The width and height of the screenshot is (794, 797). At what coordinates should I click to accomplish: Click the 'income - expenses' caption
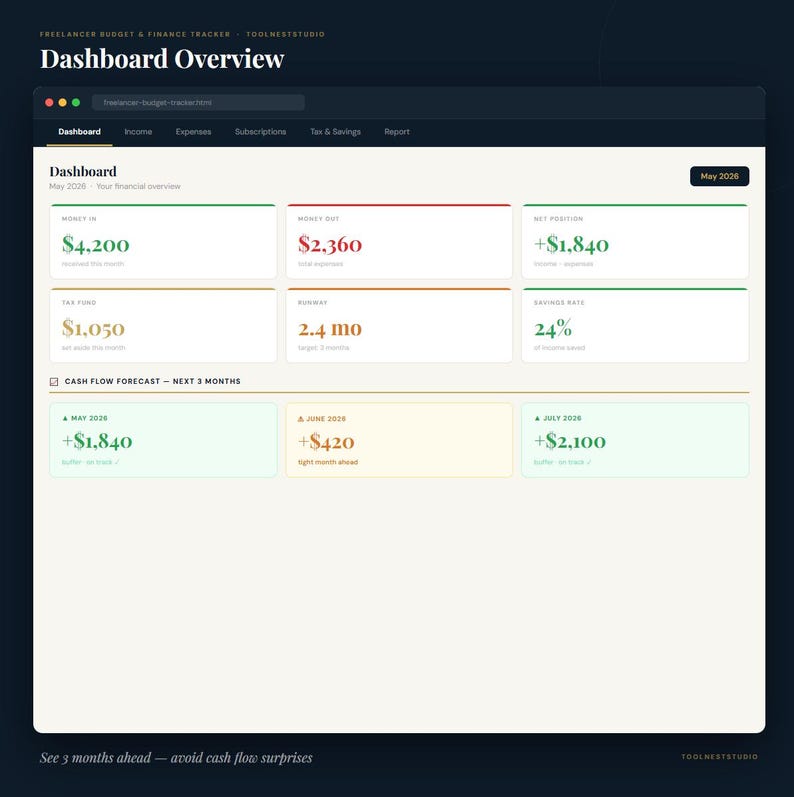pyautogui.click(x=563, y=264)
